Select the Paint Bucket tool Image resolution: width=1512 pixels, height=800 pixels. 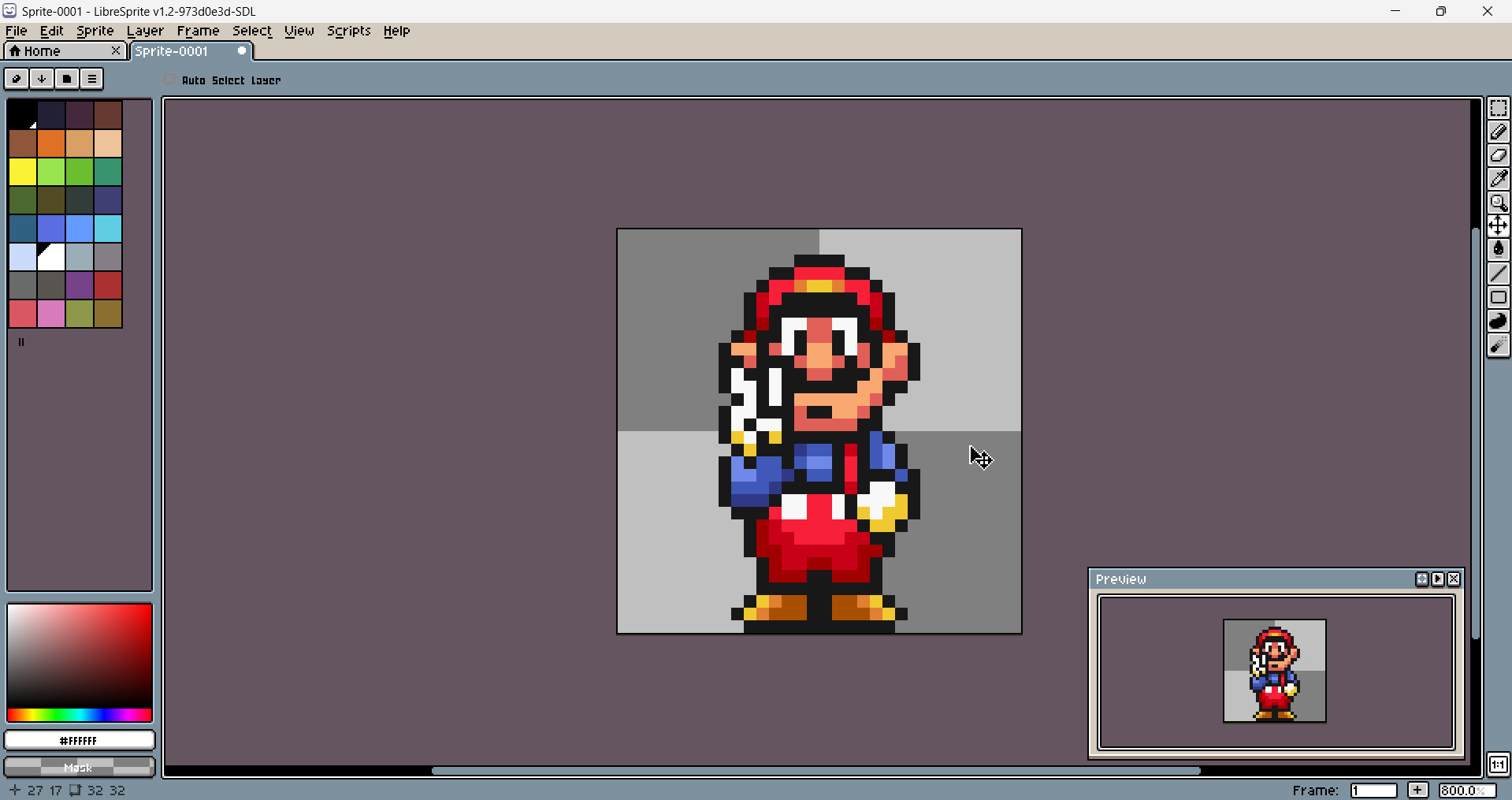(x=1498, y=250)
